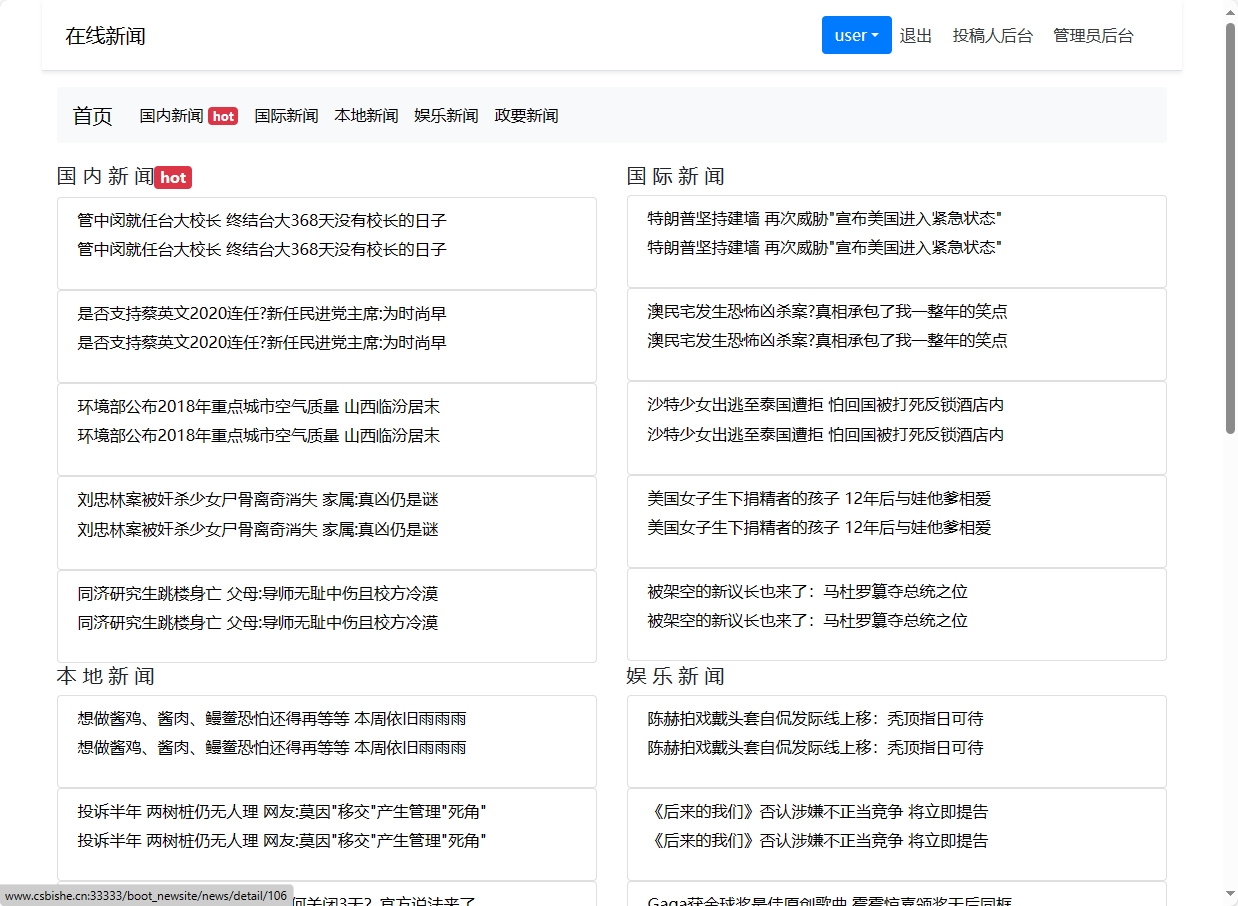Select the 国际新闻 nav item
1238x906 pixels.
click(286, 115)
